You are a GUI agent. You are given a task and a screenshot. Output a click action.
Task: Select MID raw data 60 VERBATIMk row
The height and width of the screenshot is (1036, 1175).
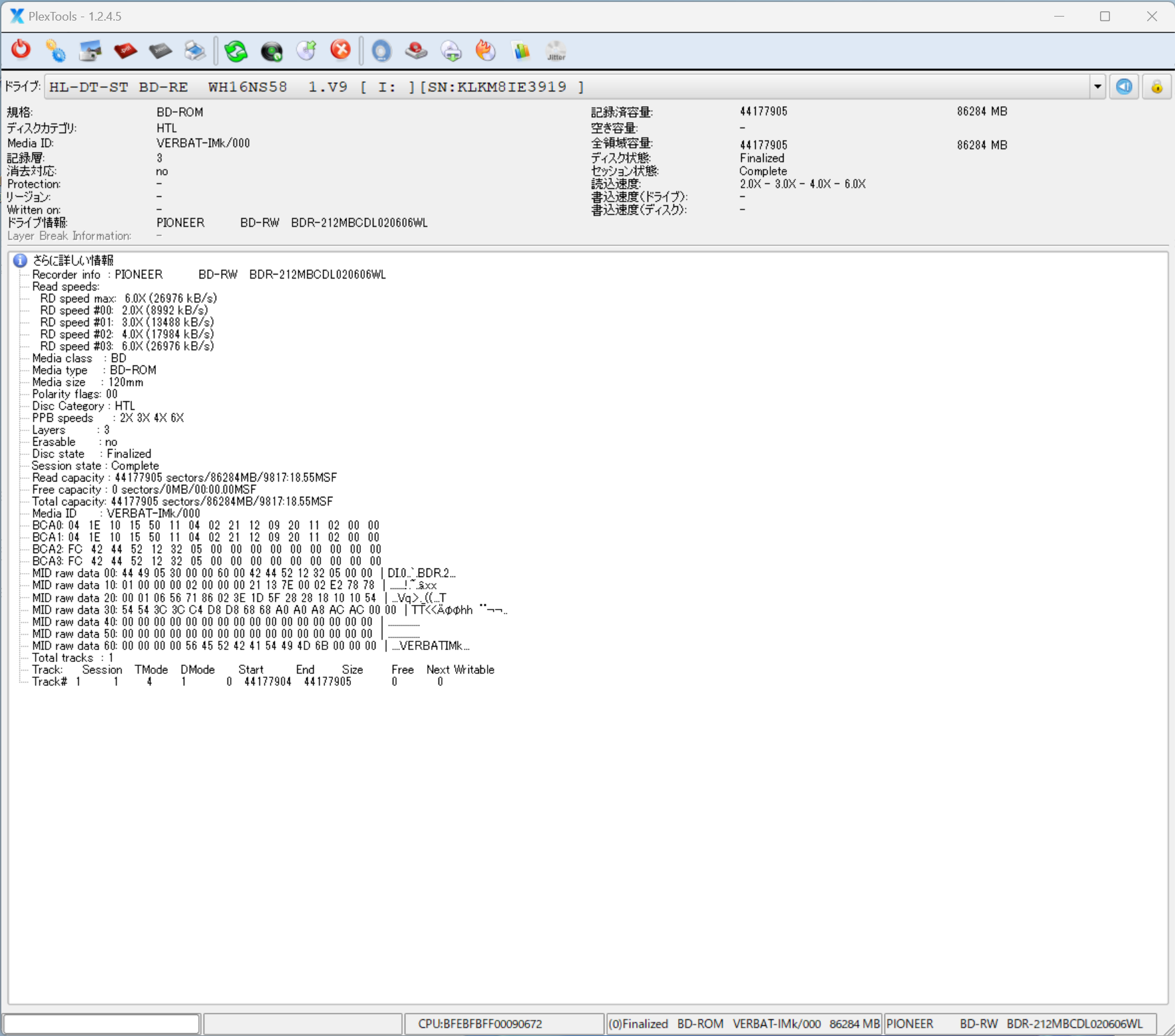pyautogui.click(x=251, y=645)
